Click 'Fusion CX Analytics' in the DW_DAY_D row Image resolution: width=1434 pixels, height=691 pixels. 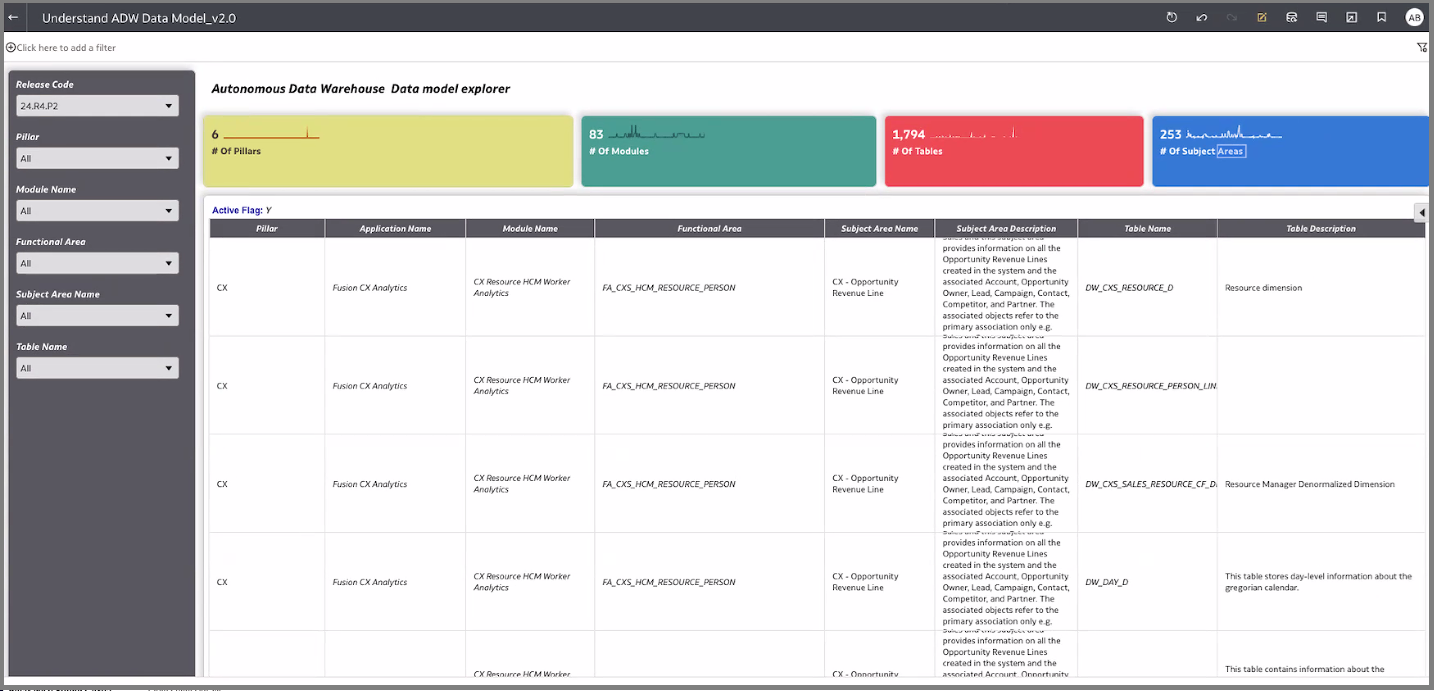point(370,582)
